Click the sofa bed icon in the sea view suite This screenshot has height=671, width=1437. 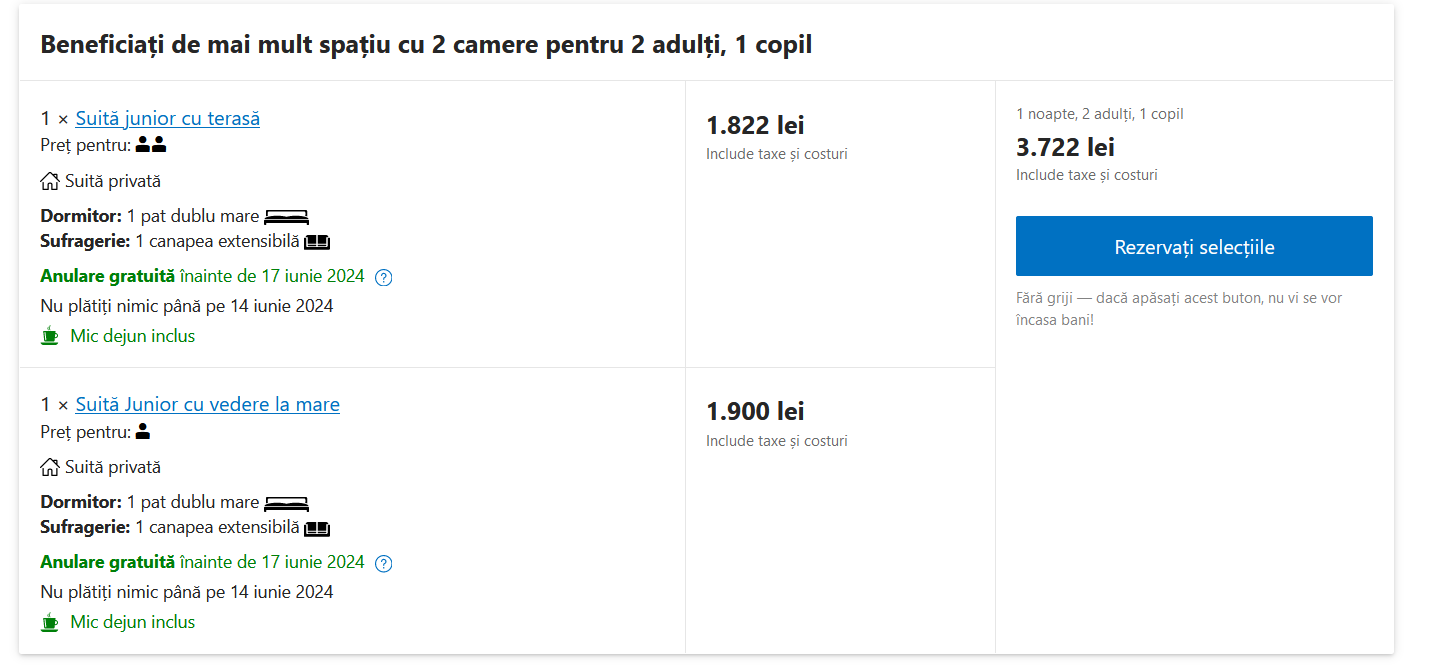pyautogui.click(x=317, y=528)
